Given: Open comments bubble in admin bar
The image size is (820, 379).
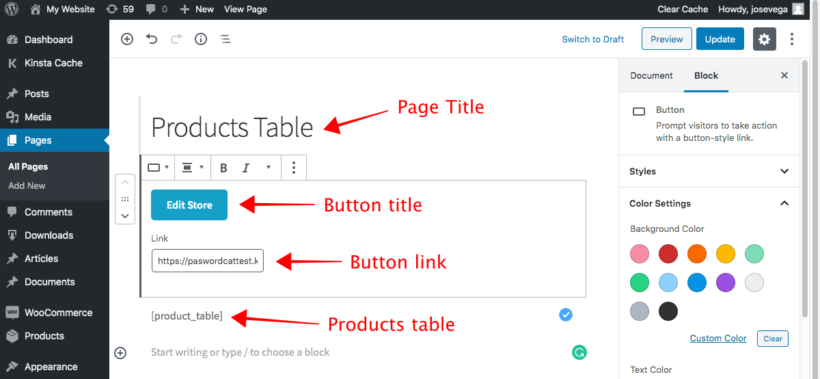Looking at the screenshot, I should point(155,9).
